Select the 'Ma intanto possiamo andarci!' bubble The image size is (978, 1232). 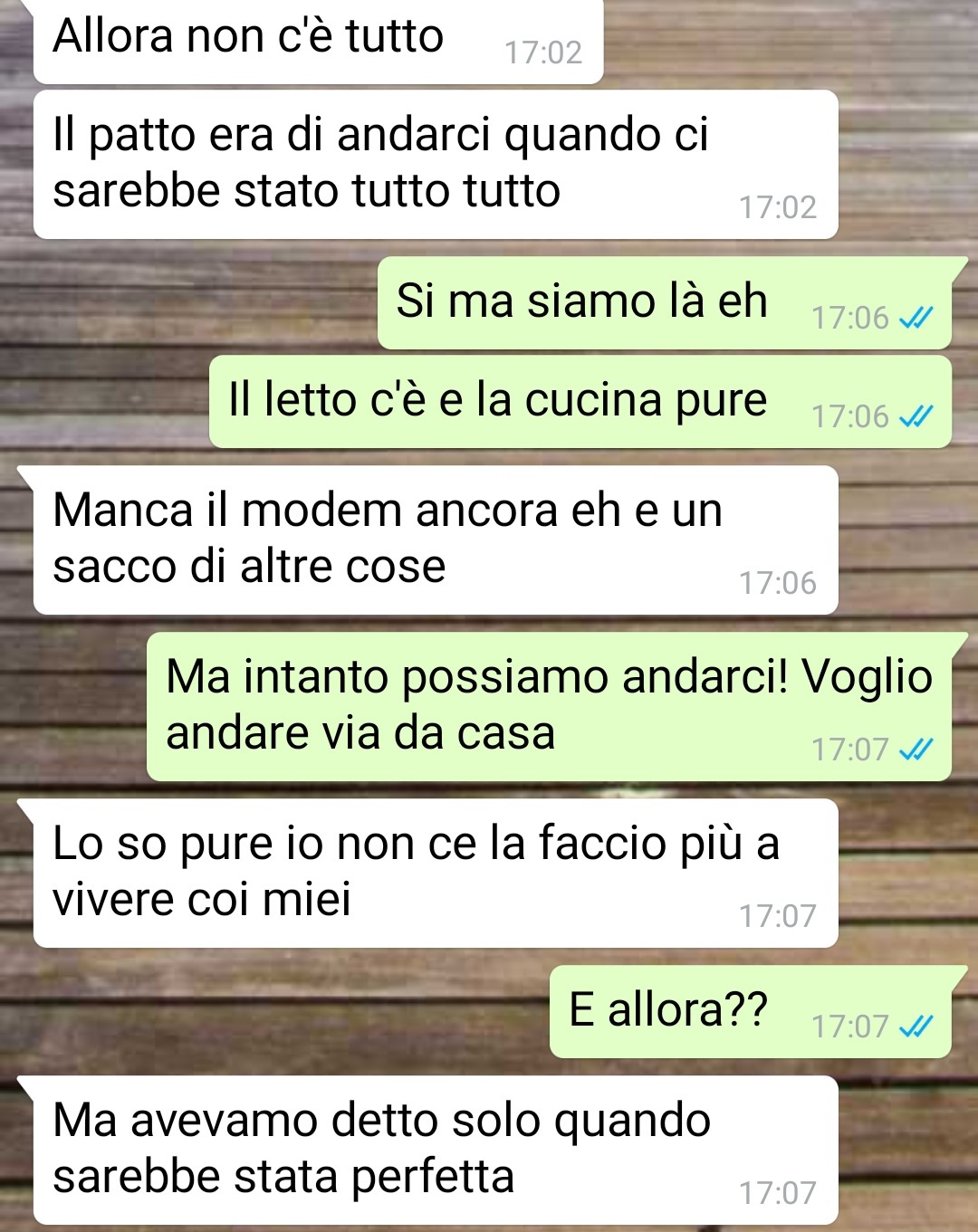click(x=550, y=707)
